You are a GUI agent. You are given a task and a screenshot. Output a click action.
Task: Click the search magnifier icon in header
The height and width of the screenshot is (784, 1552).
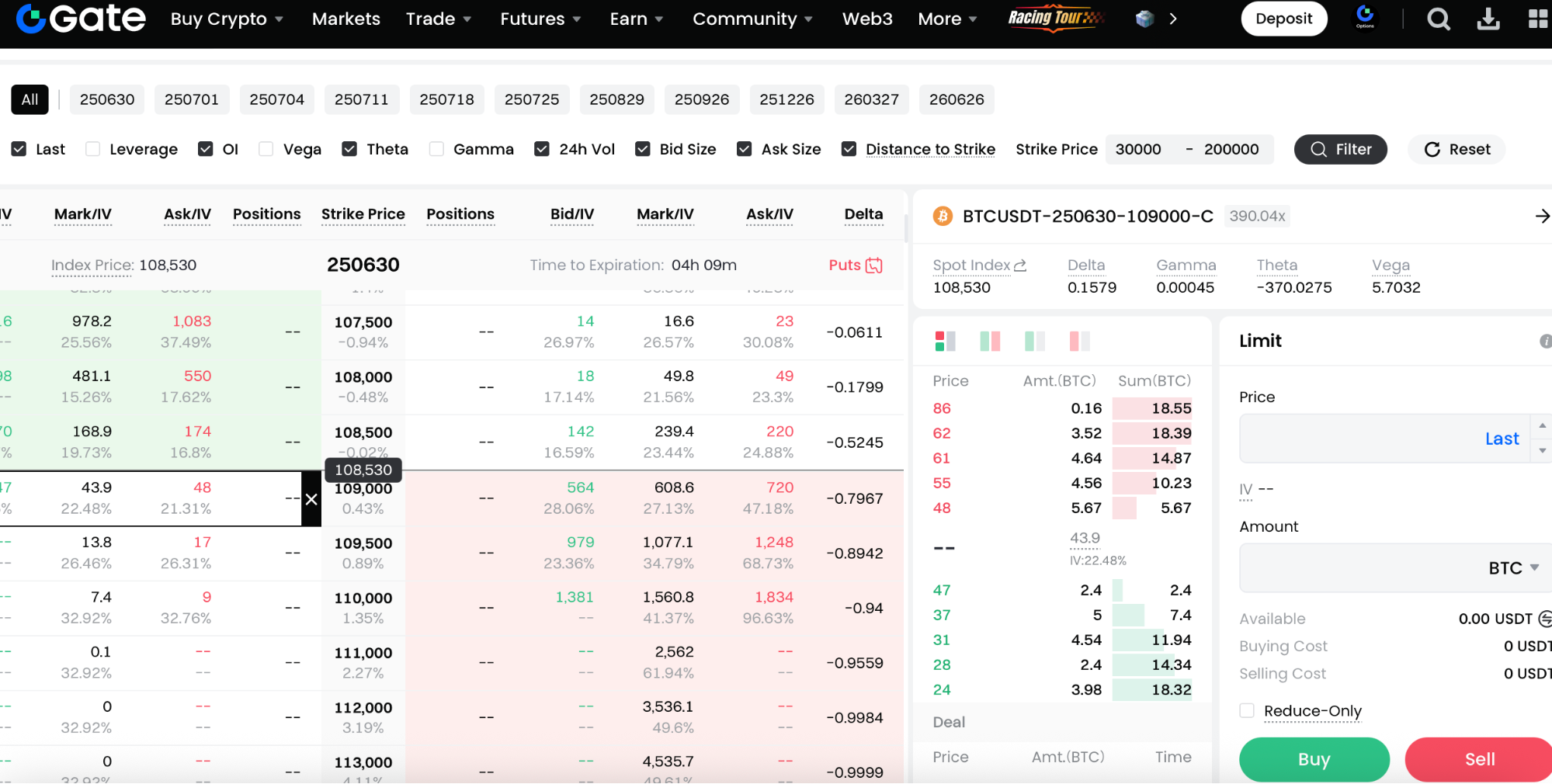coord(1438,19)
